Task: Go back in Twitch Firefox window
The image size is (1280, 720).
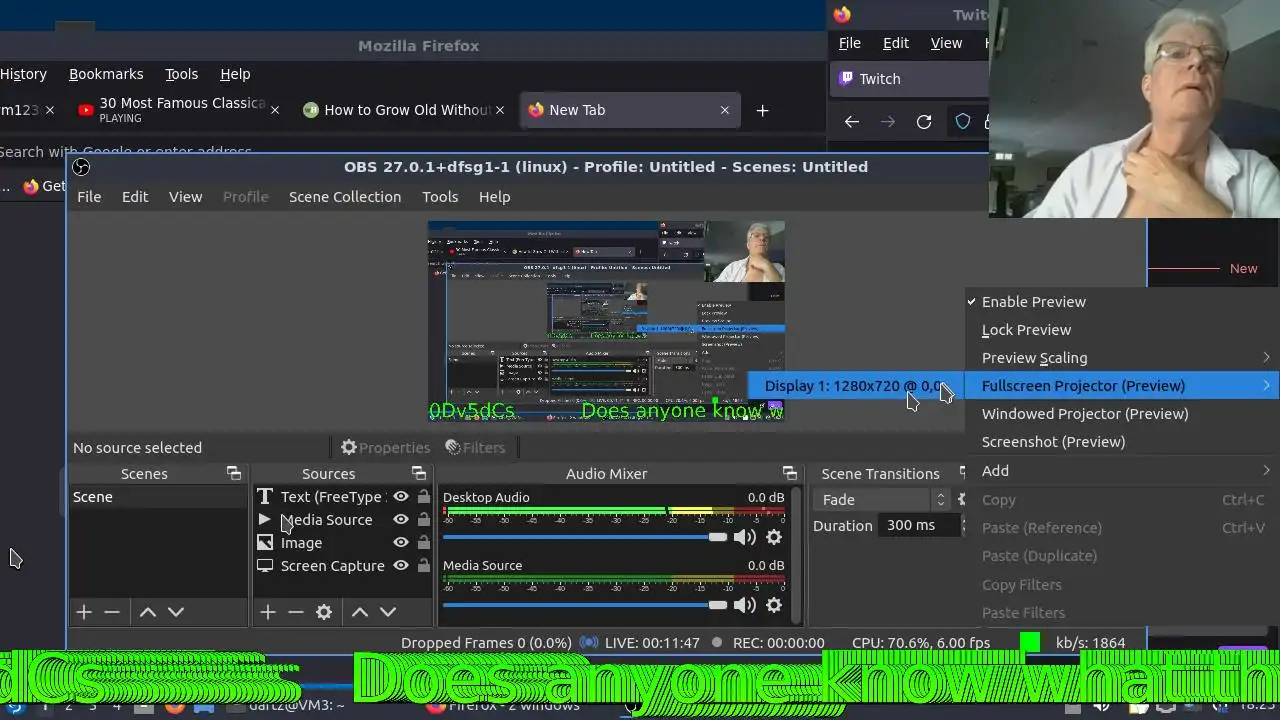Action: [x=851, y=122]
